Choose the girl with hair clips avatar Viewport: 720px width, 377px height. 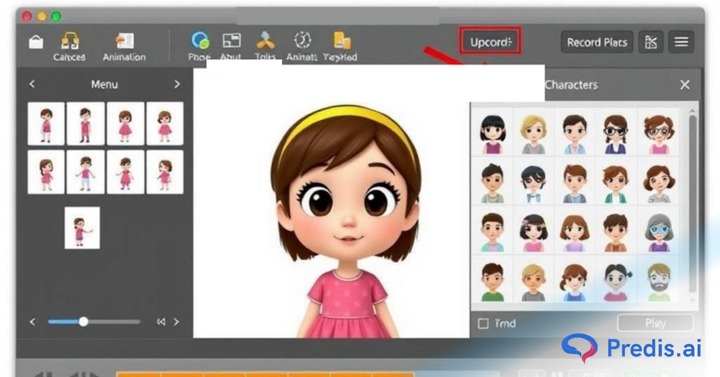click(x=533, y=232)
